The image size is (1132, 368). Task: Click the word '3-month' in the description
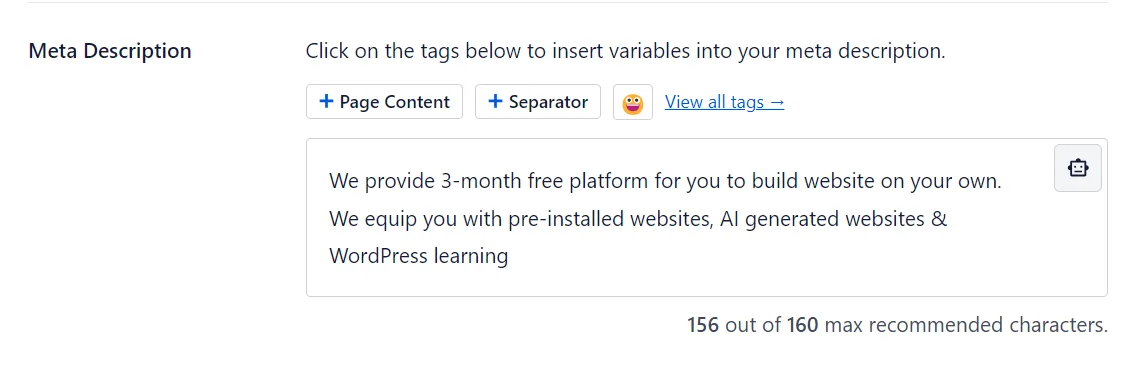click(483, 181)
